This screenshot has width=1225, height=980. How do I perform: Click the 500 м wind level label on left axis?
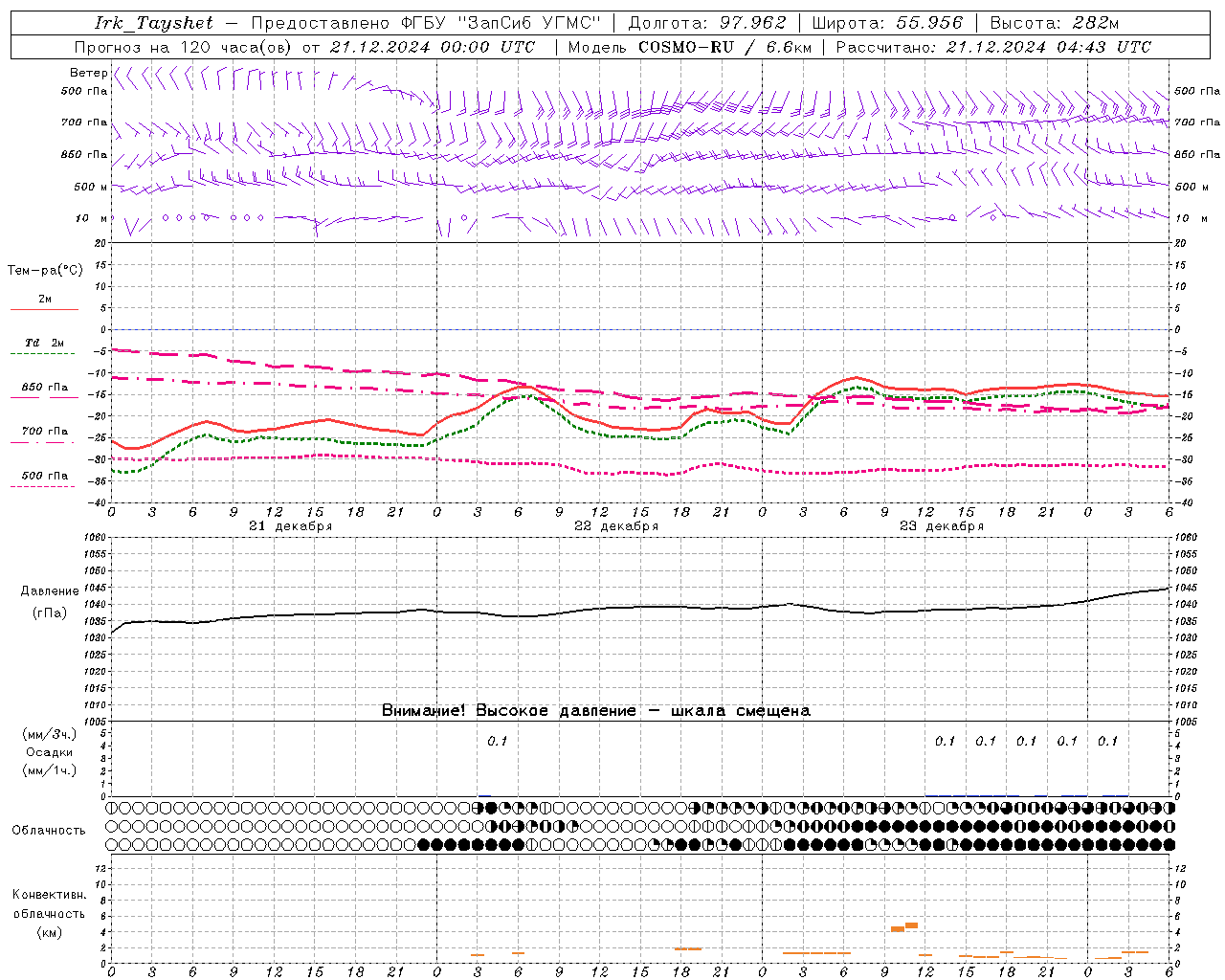coord(91,187)
